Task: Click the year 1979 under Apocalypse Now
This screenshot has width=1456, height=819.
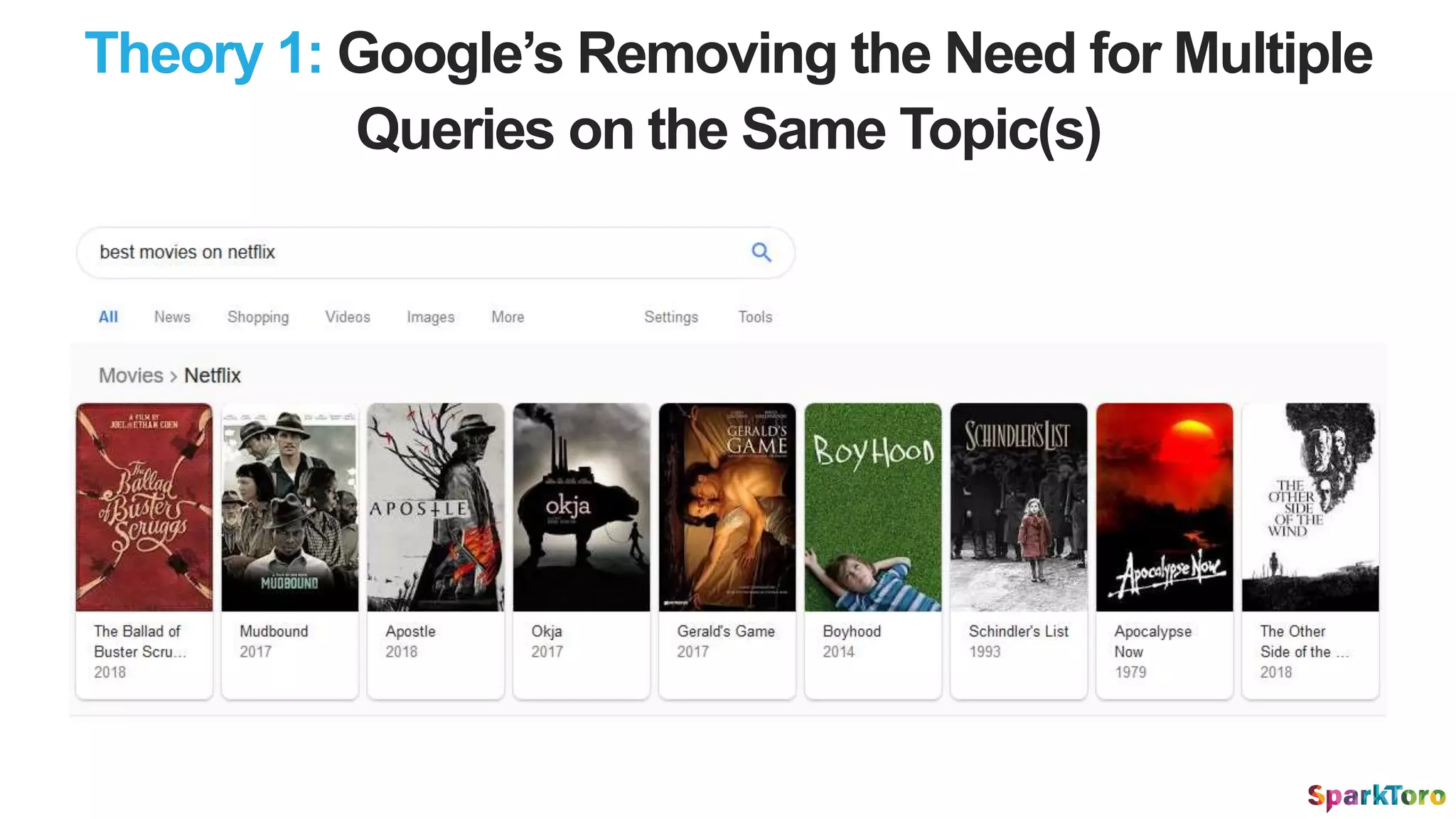Action: [1130, 673]
